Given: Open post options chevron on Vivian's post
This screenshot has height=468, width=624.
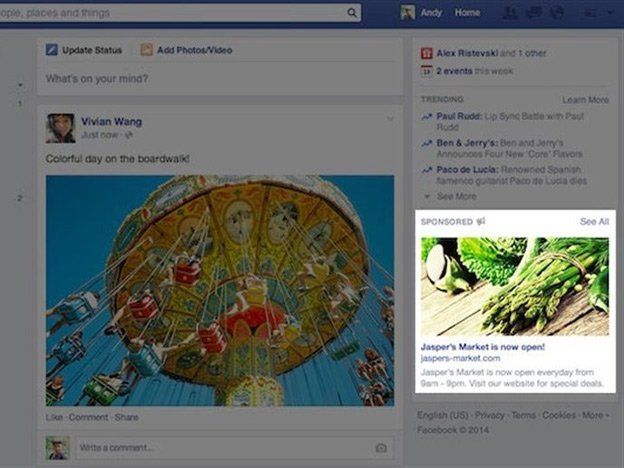Looking at the screenshot, I should click(390, 118).
